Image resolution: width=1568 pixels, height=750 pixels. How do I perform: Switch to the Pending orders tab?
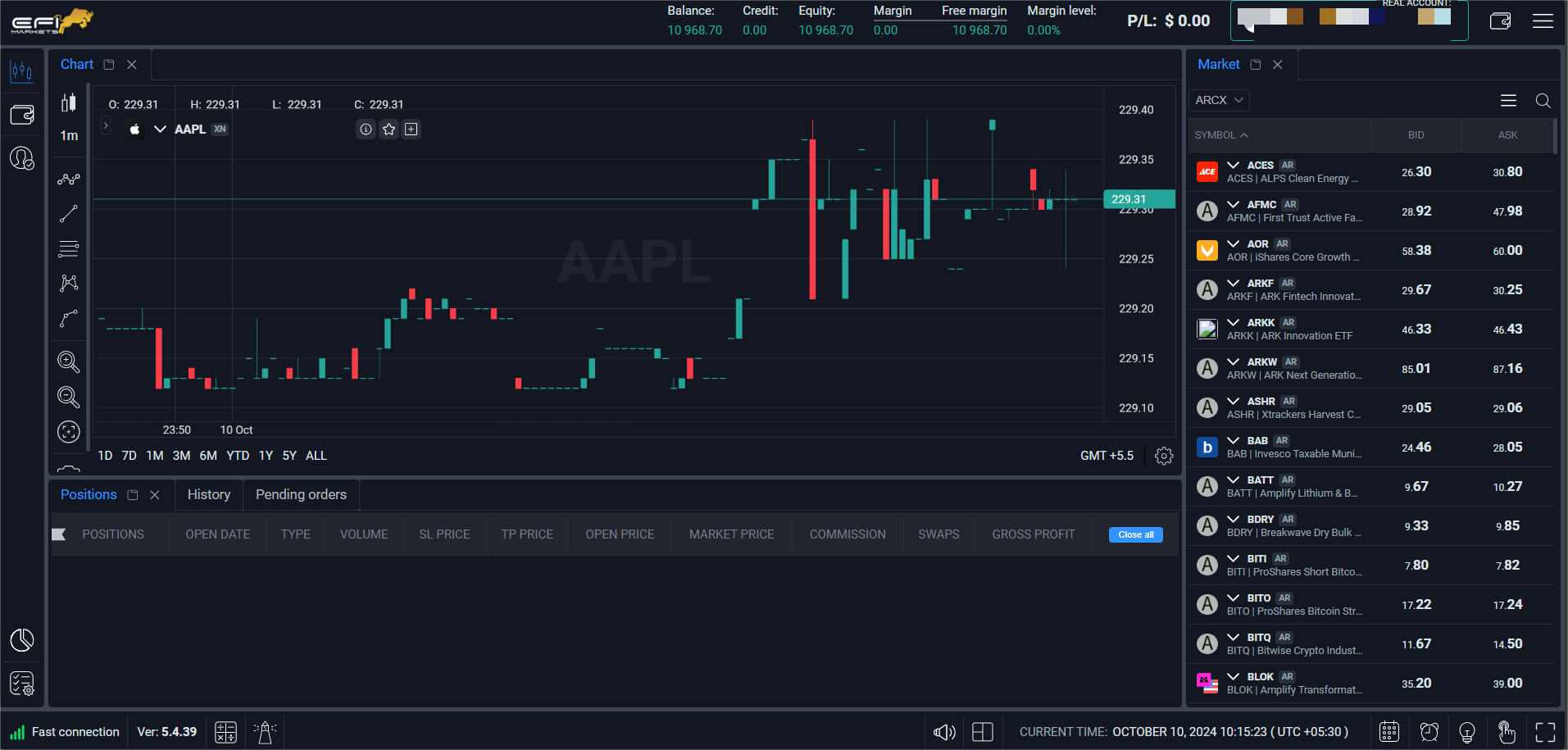[x=301, y=494]
